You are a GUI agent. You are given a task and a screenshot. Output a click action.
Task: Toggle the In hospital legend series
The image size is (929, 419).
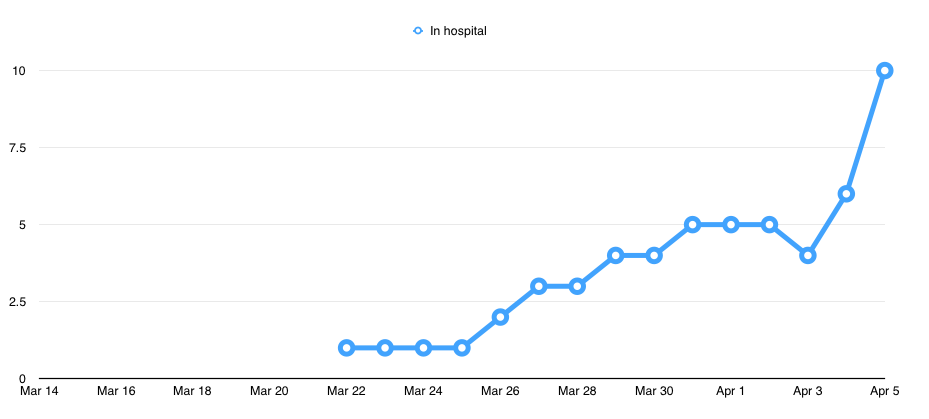coord(457,31)
